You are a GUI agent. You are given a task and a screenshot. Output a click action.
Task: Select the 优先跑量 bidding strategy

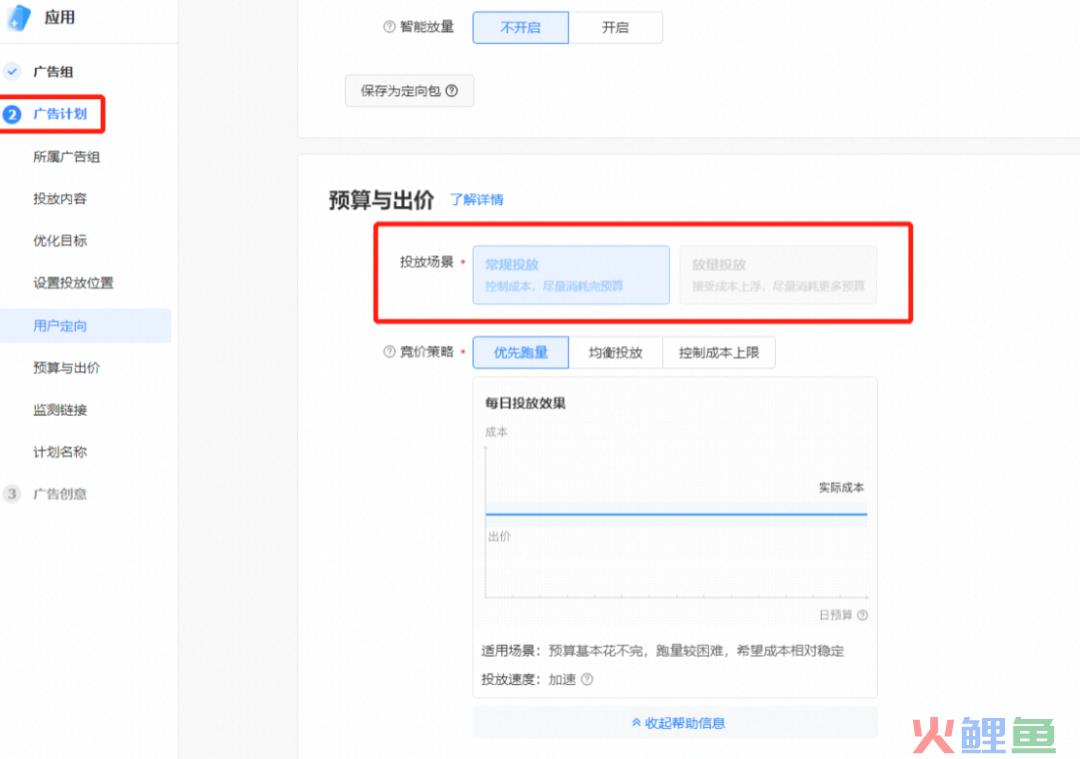click(x=521, y=353)
